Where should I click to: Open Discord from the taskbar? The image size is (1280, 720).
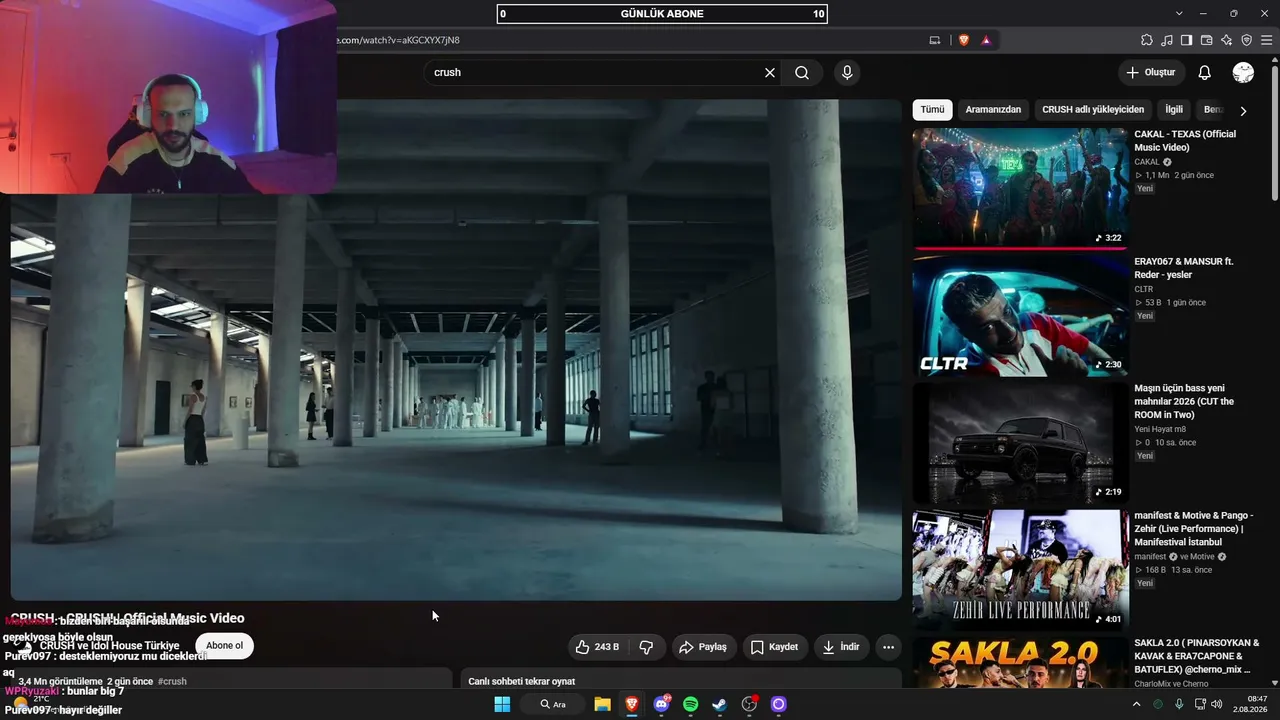coord(661,704)
